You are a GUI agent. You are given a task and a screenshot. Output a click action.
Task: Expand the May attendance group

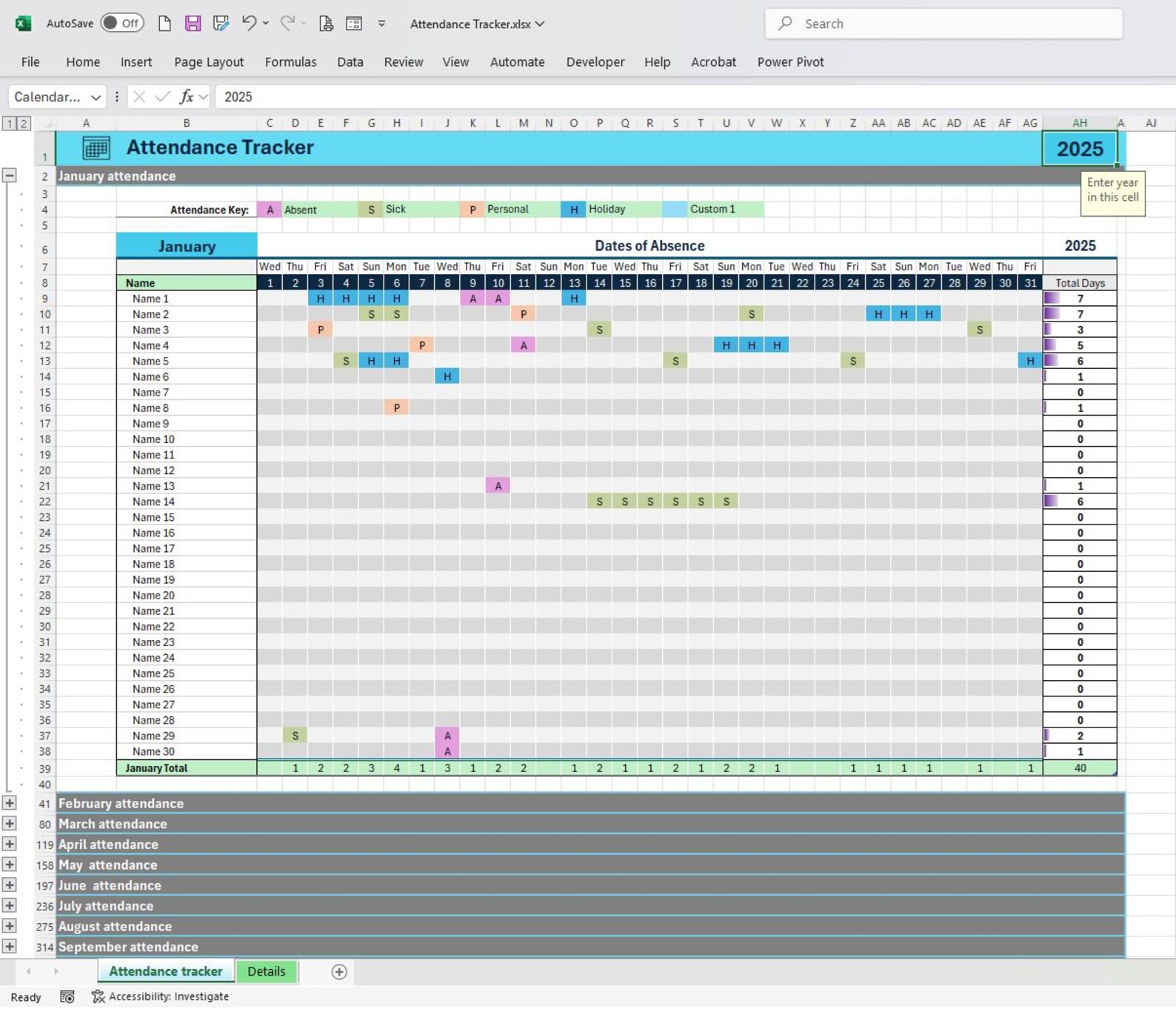10,865
